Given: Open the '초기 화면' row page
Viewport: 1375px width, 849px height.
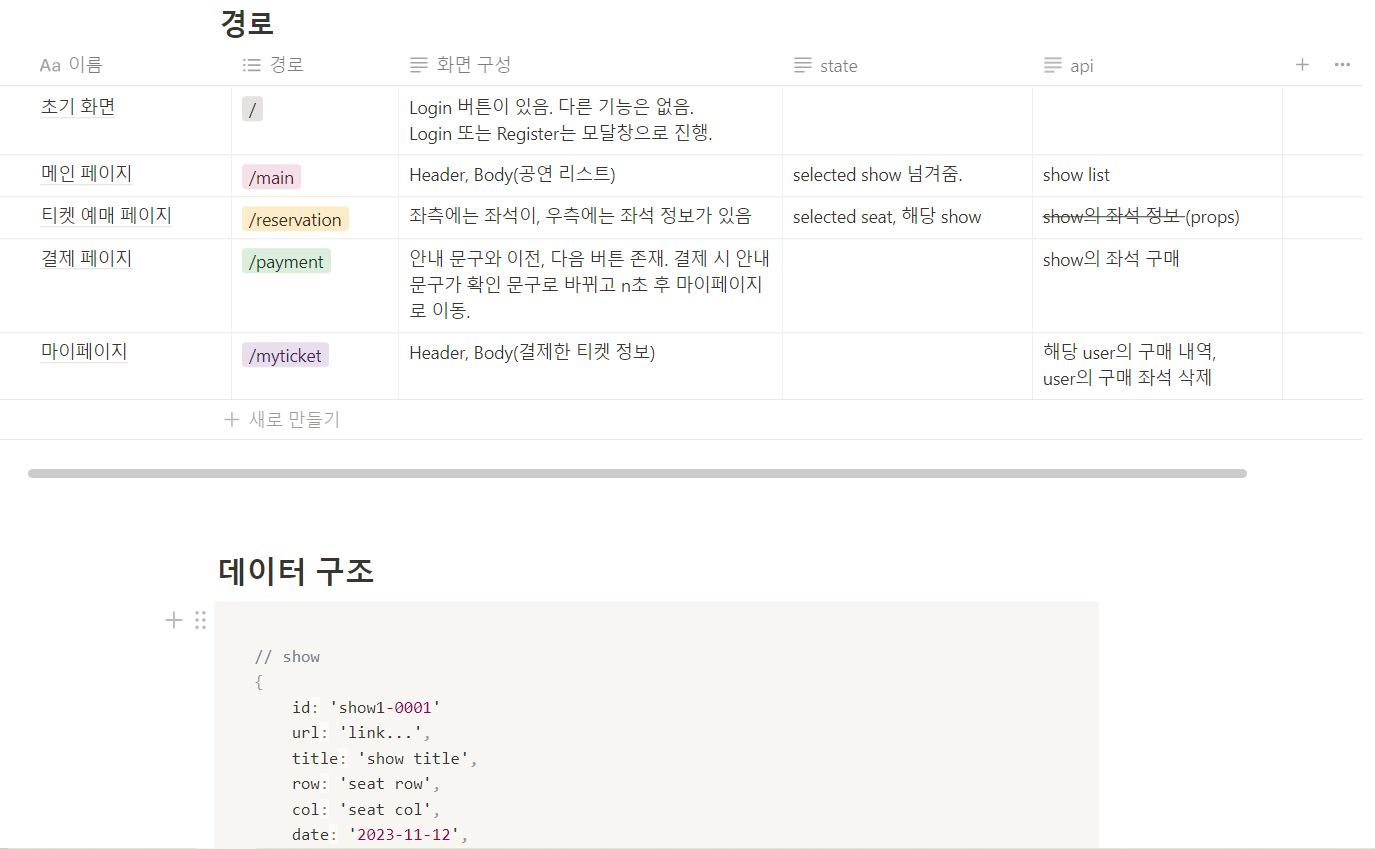Looking at the screenshot, I should point(78,107).
